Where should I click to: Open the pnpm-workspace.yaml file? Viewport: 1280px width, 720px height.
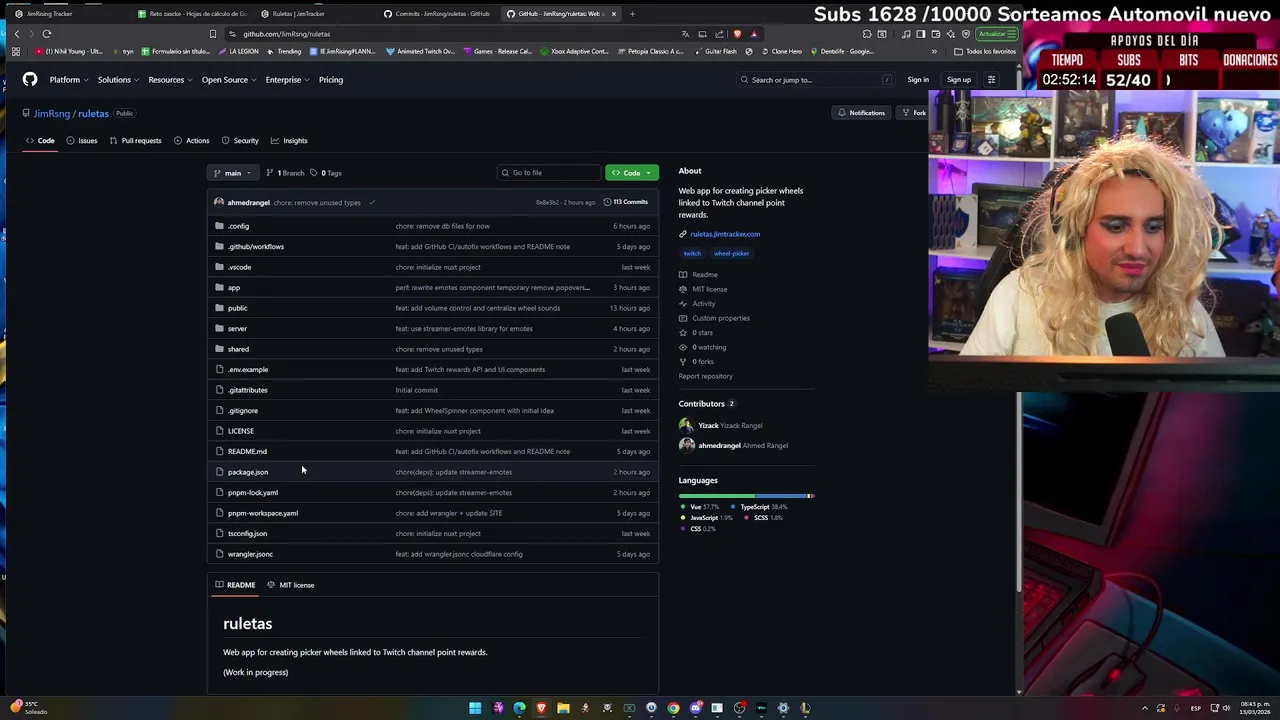[263, 513]
